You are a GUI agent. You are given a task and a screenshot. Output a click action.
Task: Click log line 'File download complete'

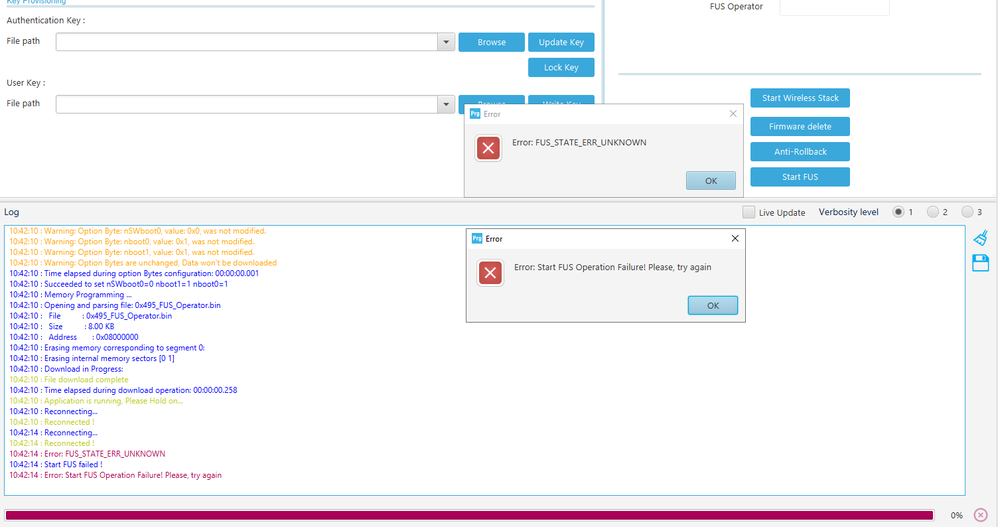point(69,379)
